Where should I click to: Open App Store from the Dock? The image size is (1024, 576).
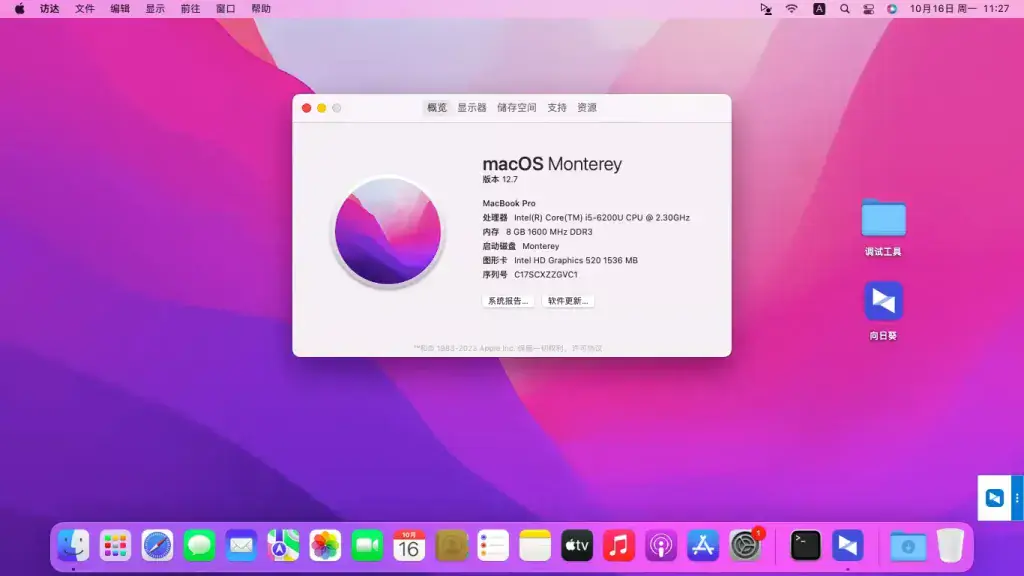click(x=703, y=545)
